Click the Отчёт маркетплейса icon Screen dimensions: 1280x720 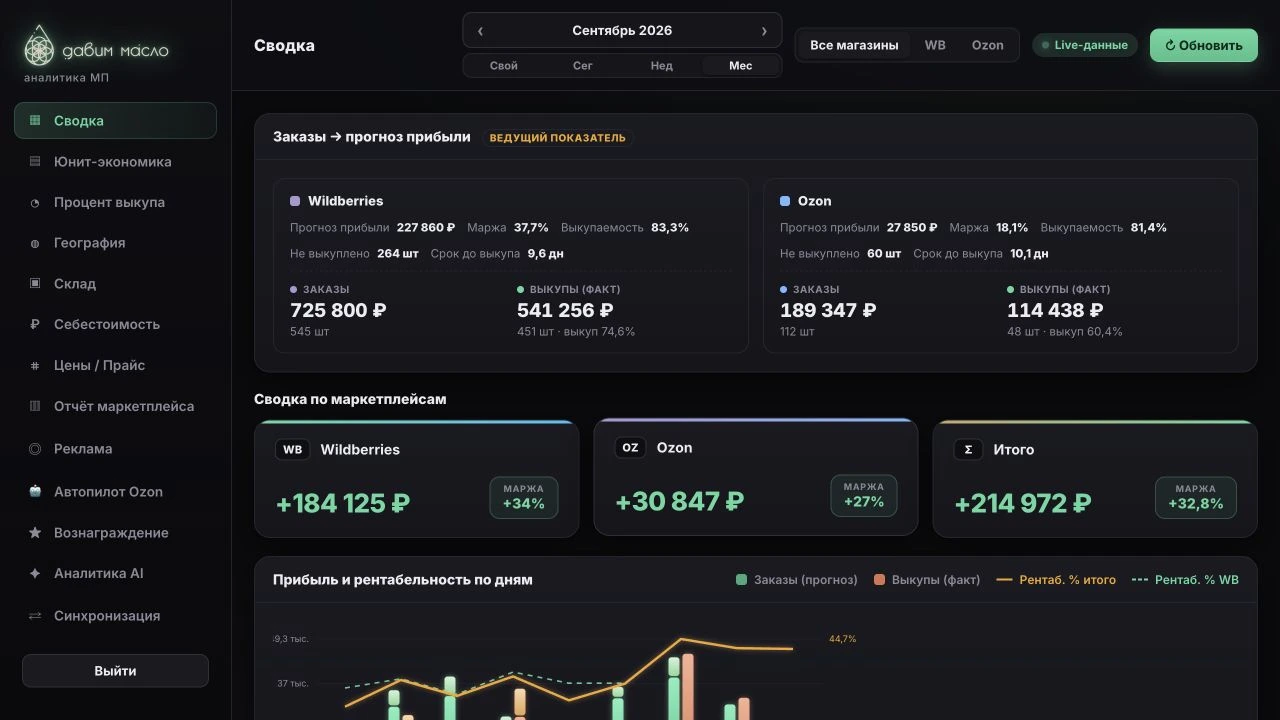point(35,407)
